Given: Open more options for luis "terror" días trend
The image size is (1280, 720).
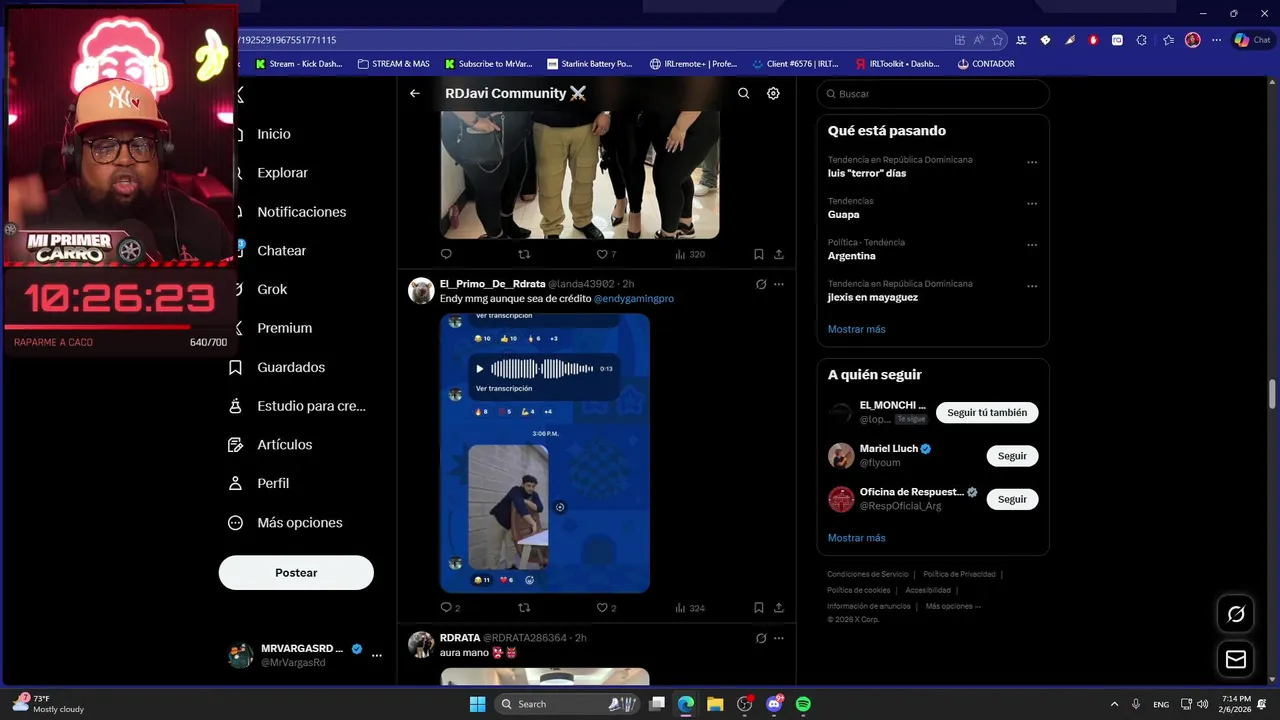Looking at the screenshot, I should pos(1032,162).
